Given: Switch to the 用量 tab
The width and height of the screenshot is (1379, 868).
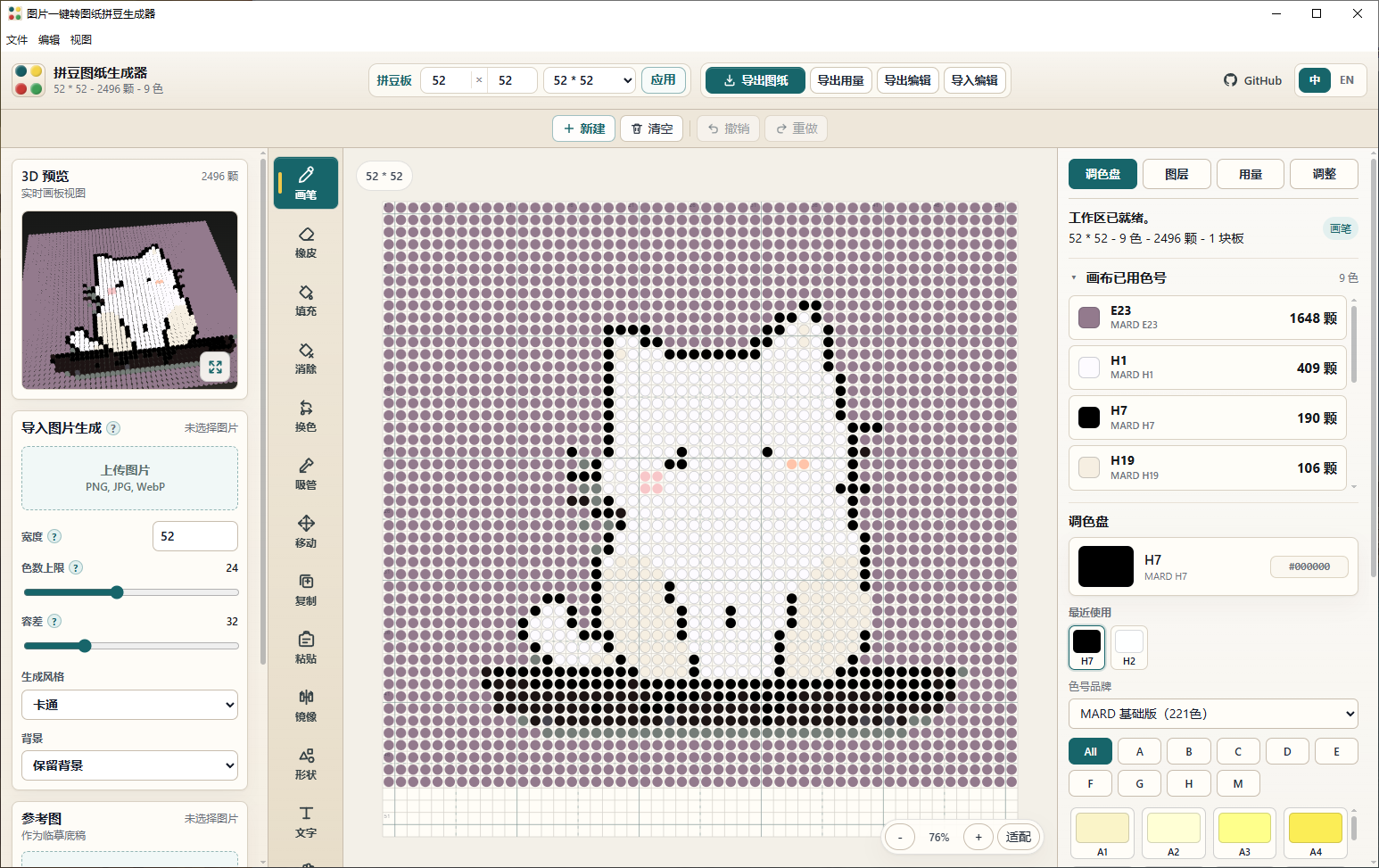Looking at the screenshot, I should point(1251,174).
